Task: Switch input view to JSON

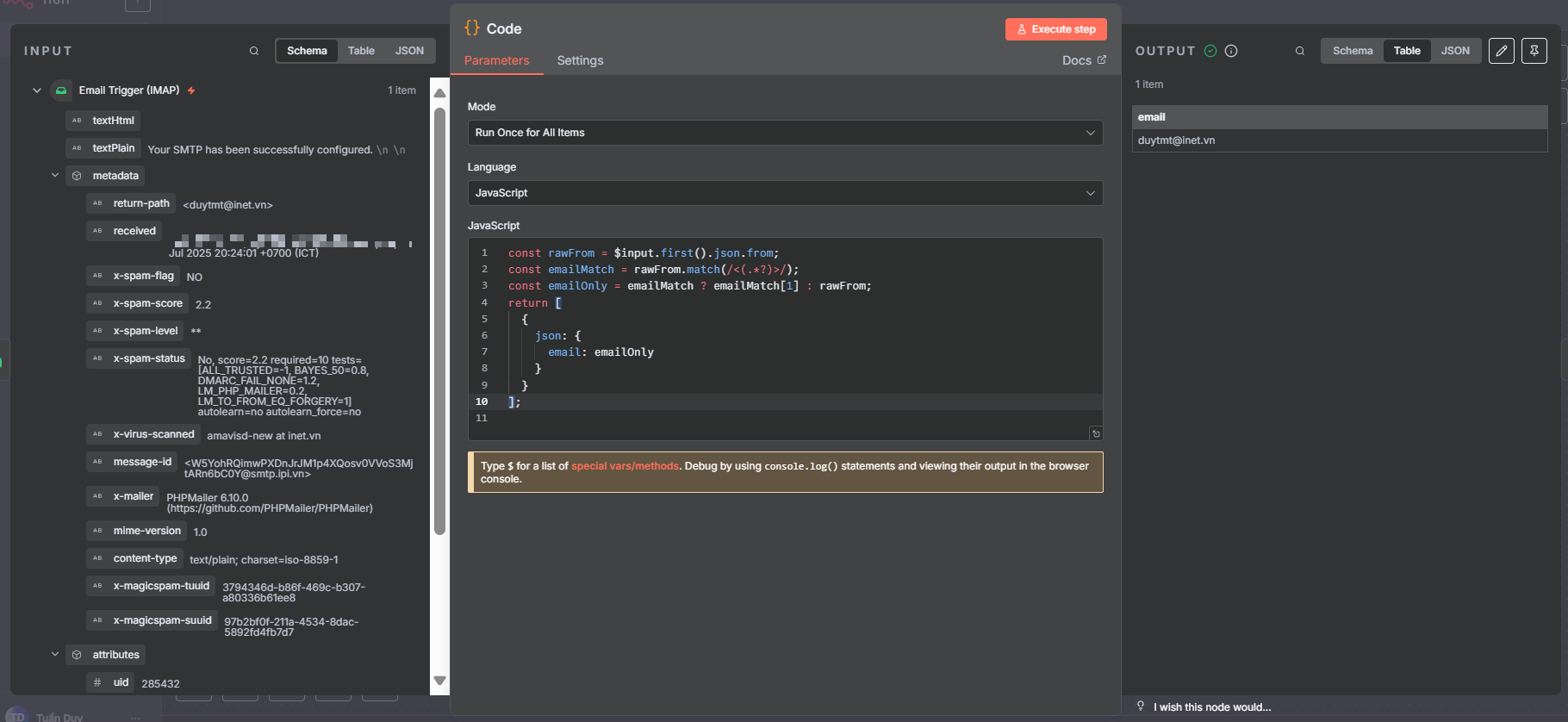Action: 409,51
